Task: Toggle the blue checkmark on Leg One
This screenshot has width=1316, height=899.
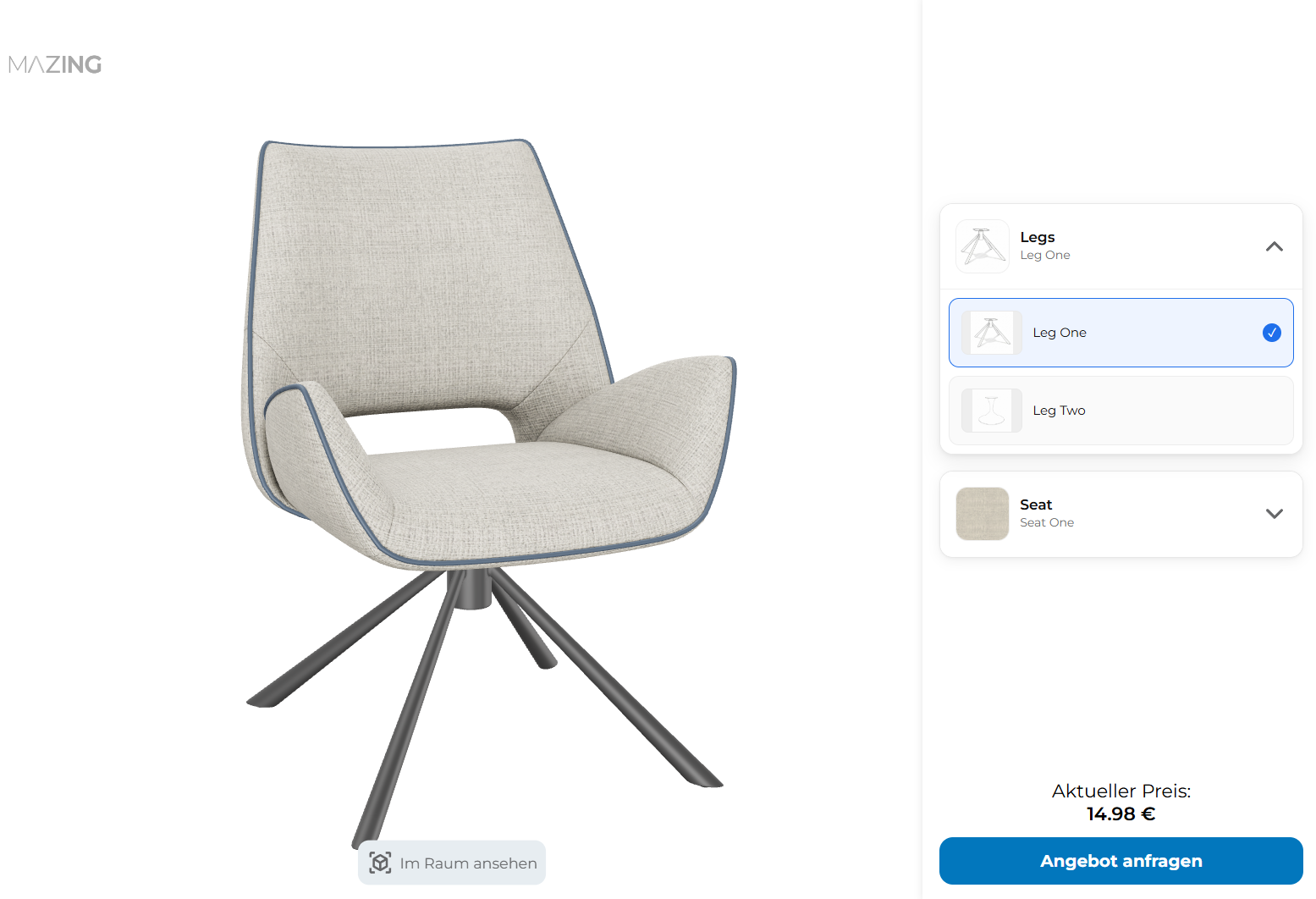Action: (1271, 333)
